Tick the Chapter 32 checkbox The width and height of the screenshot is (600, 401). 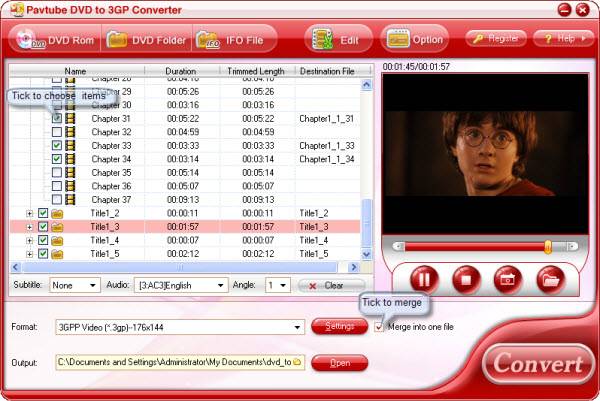click(x=57, y=132)
